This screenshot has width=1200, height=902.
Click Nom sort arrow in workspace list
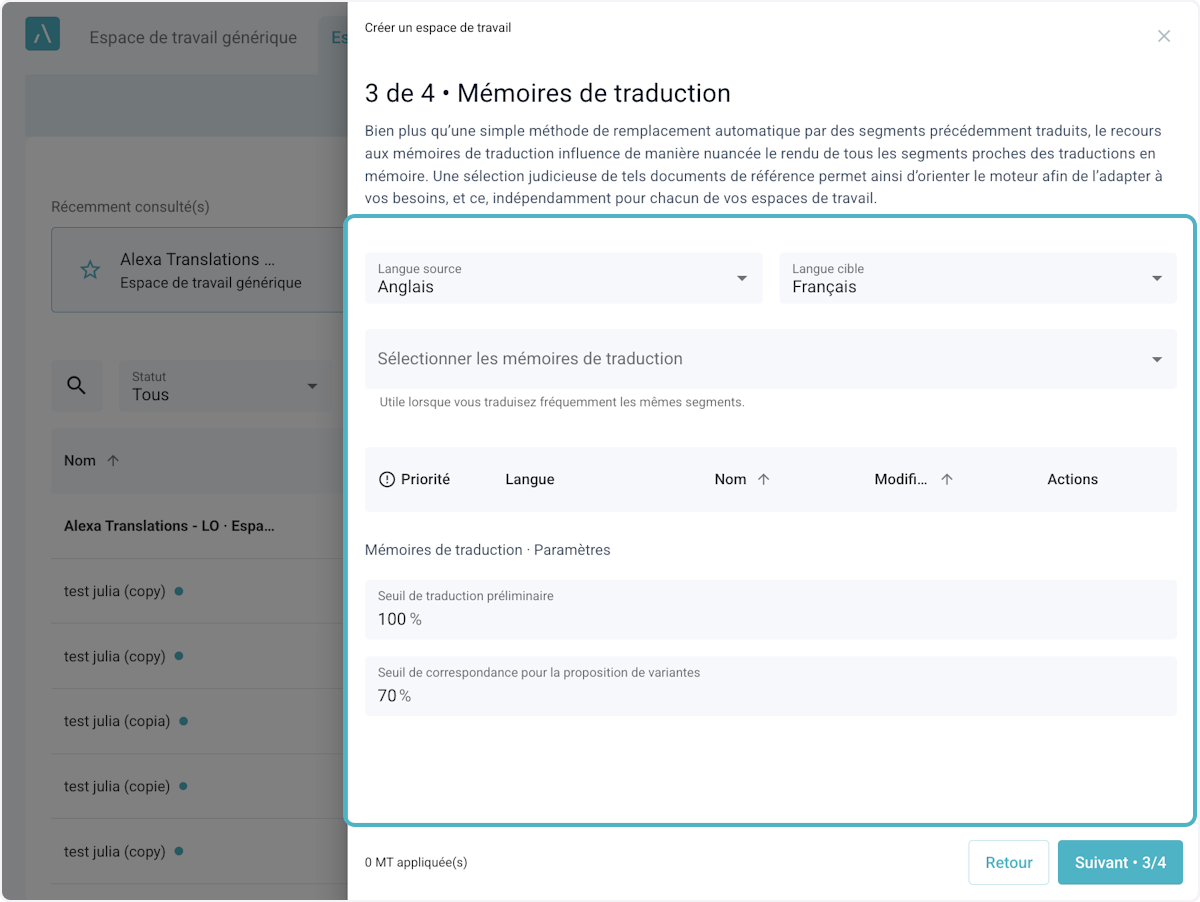pos(113,461)
